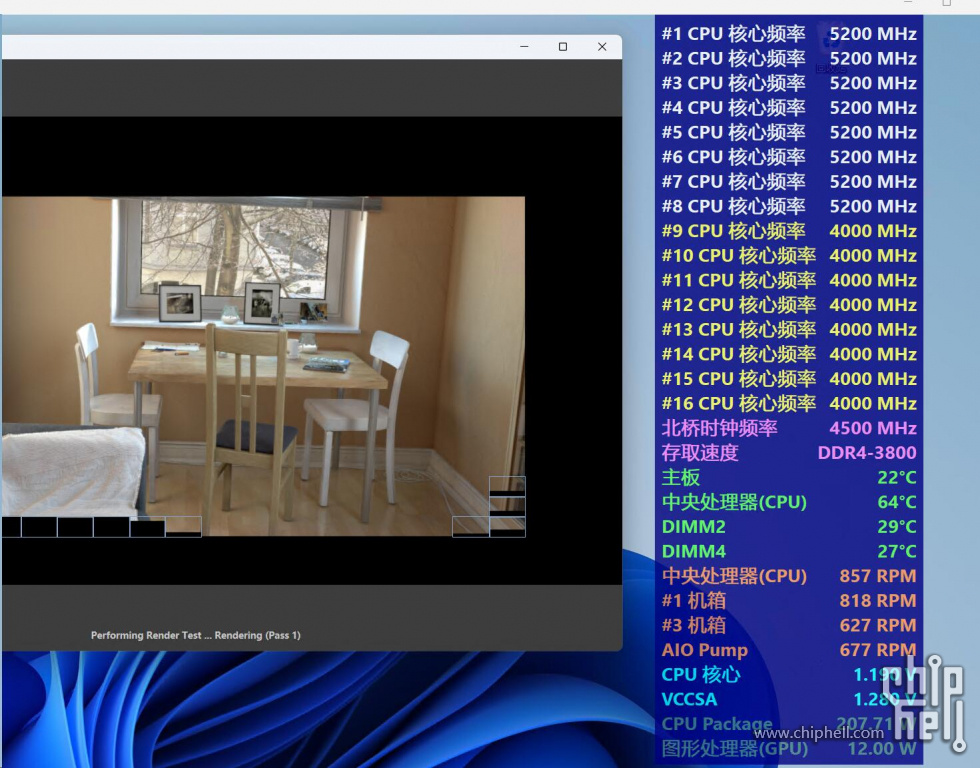Viewport: 980px width, 768px height.
Task: Click the 'AIO Pump' label
Action: tap(704, 651)
